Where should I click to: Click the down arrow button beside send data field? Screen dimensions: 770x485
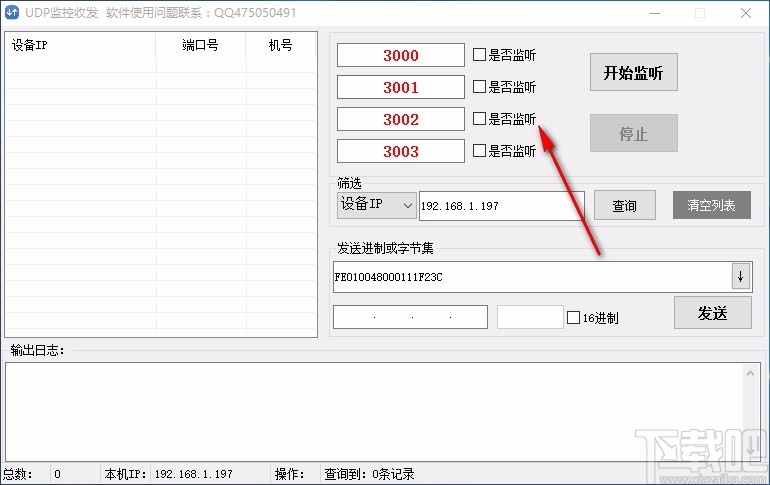coord(741,277)
